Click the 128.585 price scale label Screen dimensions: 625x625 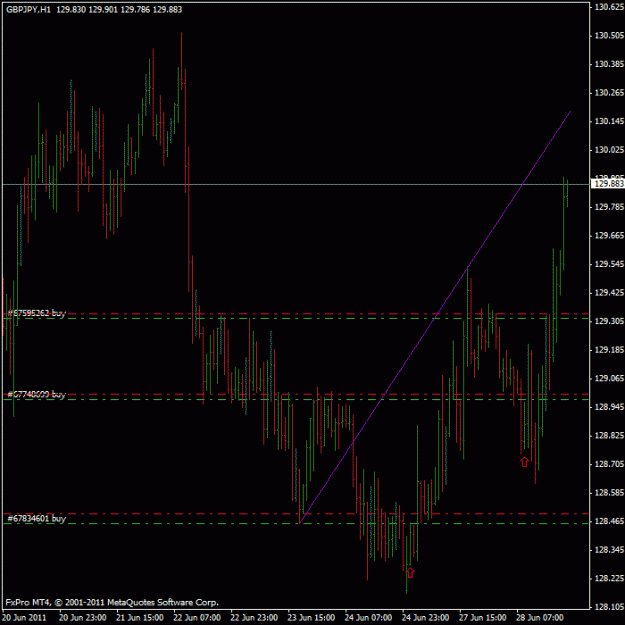click(x=609, y=493)
